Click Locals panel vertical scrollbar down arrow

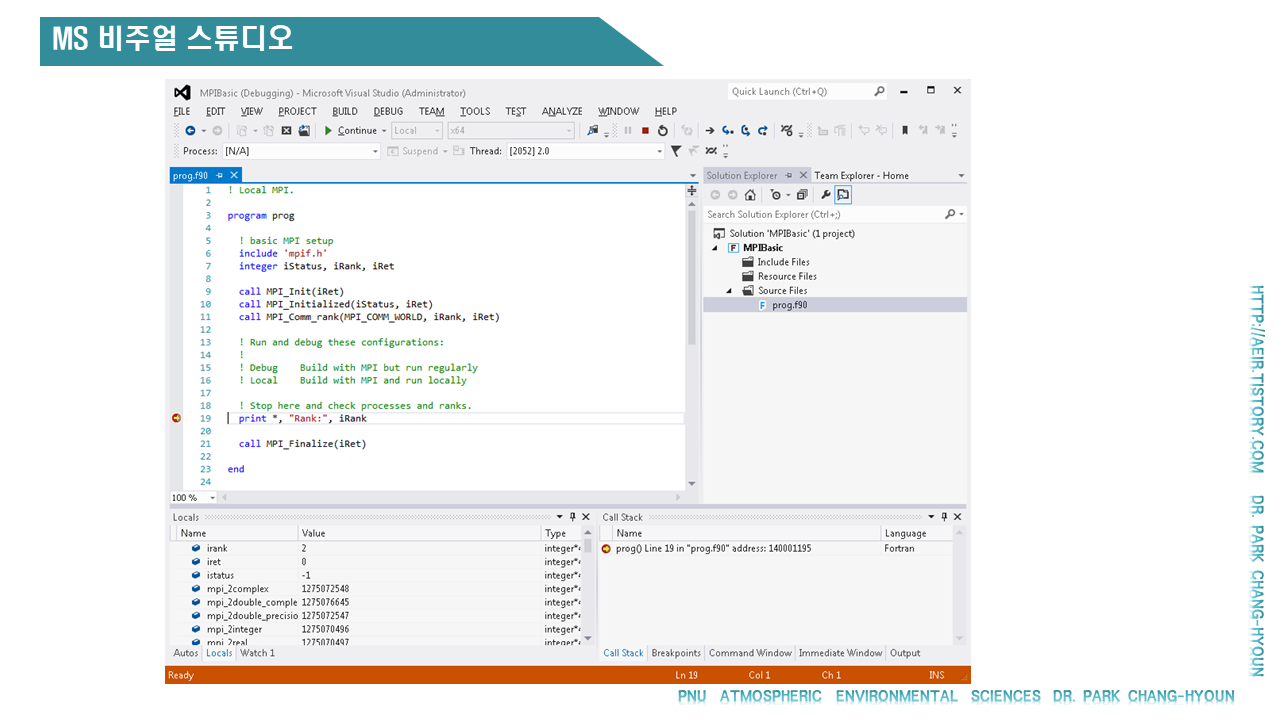pyautogui.click(x=588, y=638)
